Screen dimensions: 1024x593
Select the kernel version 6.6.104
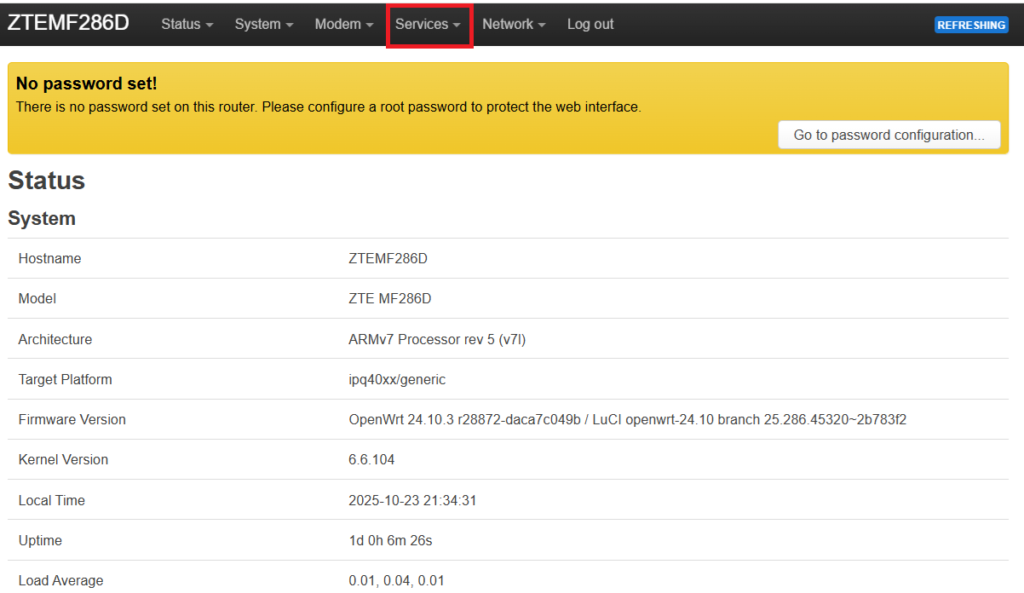click(369, 460)
